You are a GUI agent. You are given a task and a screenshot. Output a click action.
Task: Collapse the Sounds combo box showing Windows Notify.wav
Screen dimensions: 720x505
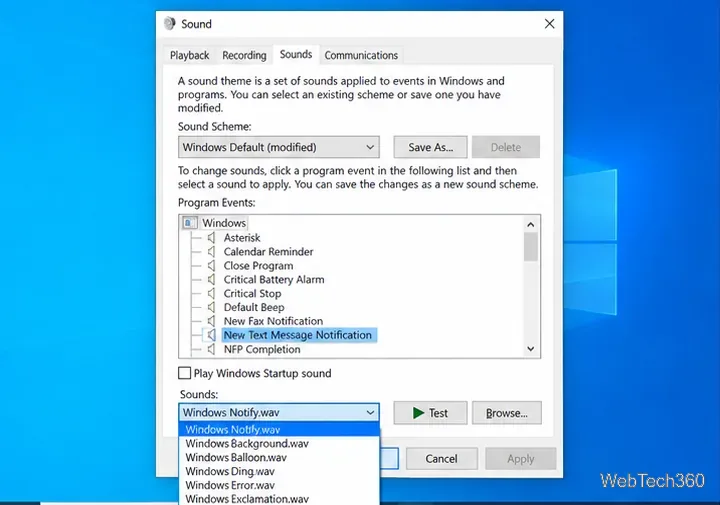279,412
